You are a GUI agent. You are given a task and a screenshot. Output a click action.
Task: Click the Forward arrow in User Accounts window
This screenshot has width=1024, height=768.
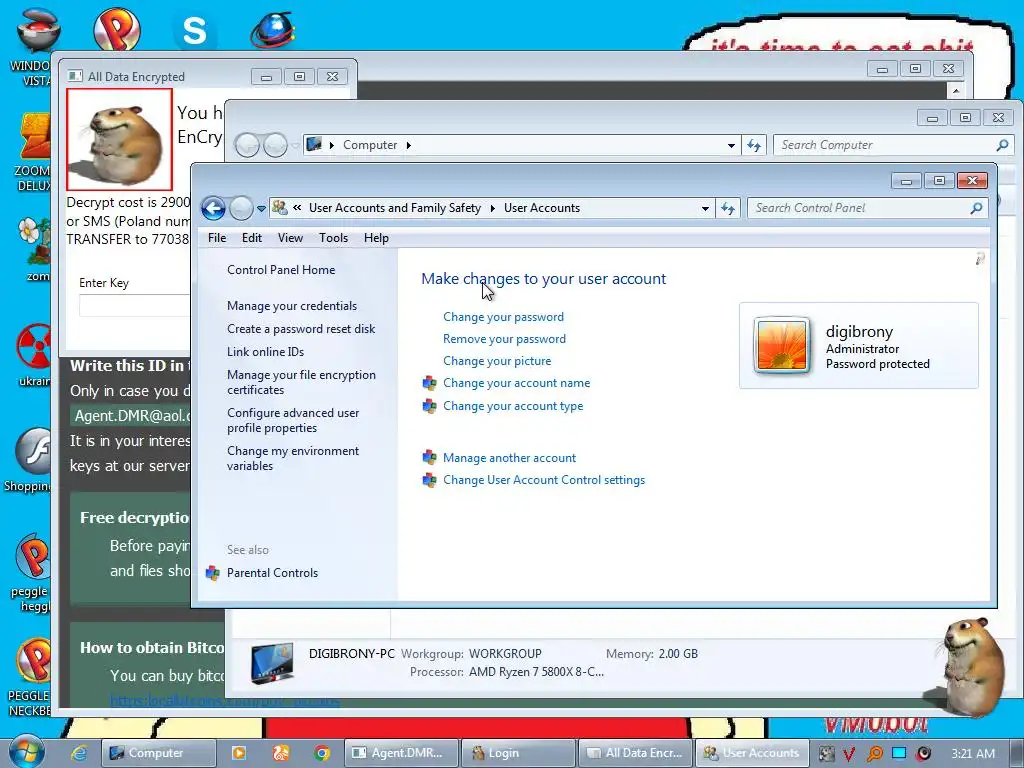click(x=241, y=208)
